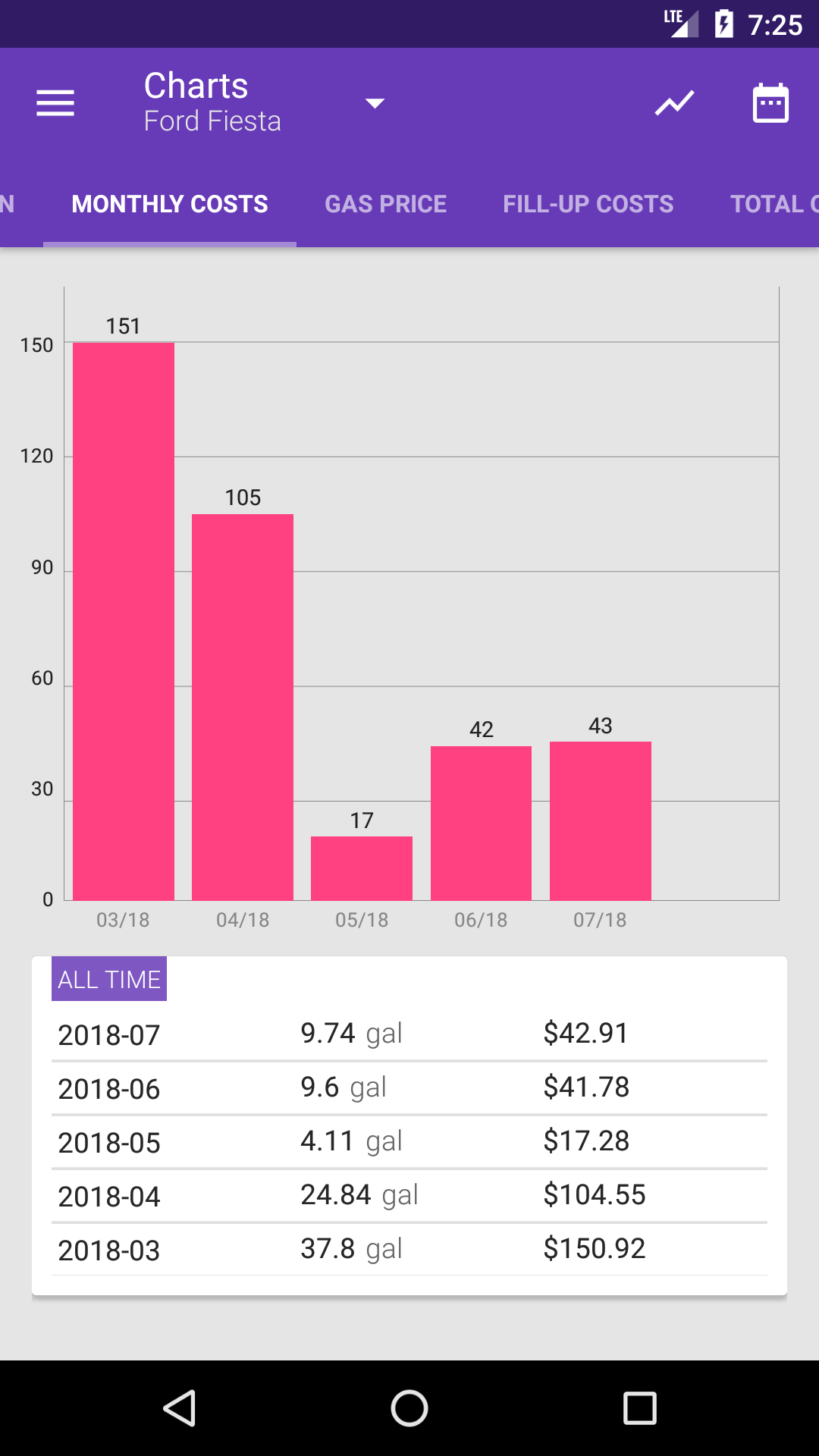Select the 2018-03 row with 37.8 gal
This screenshot has width=819, height=1456.
(409, 1250)
